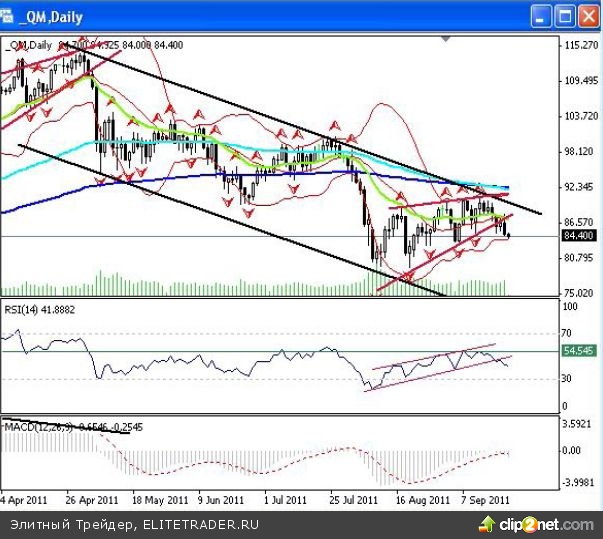The image size is (603, 539).
Task: Click the green RSI level label 54.545
Action: [x=579, y=352]
